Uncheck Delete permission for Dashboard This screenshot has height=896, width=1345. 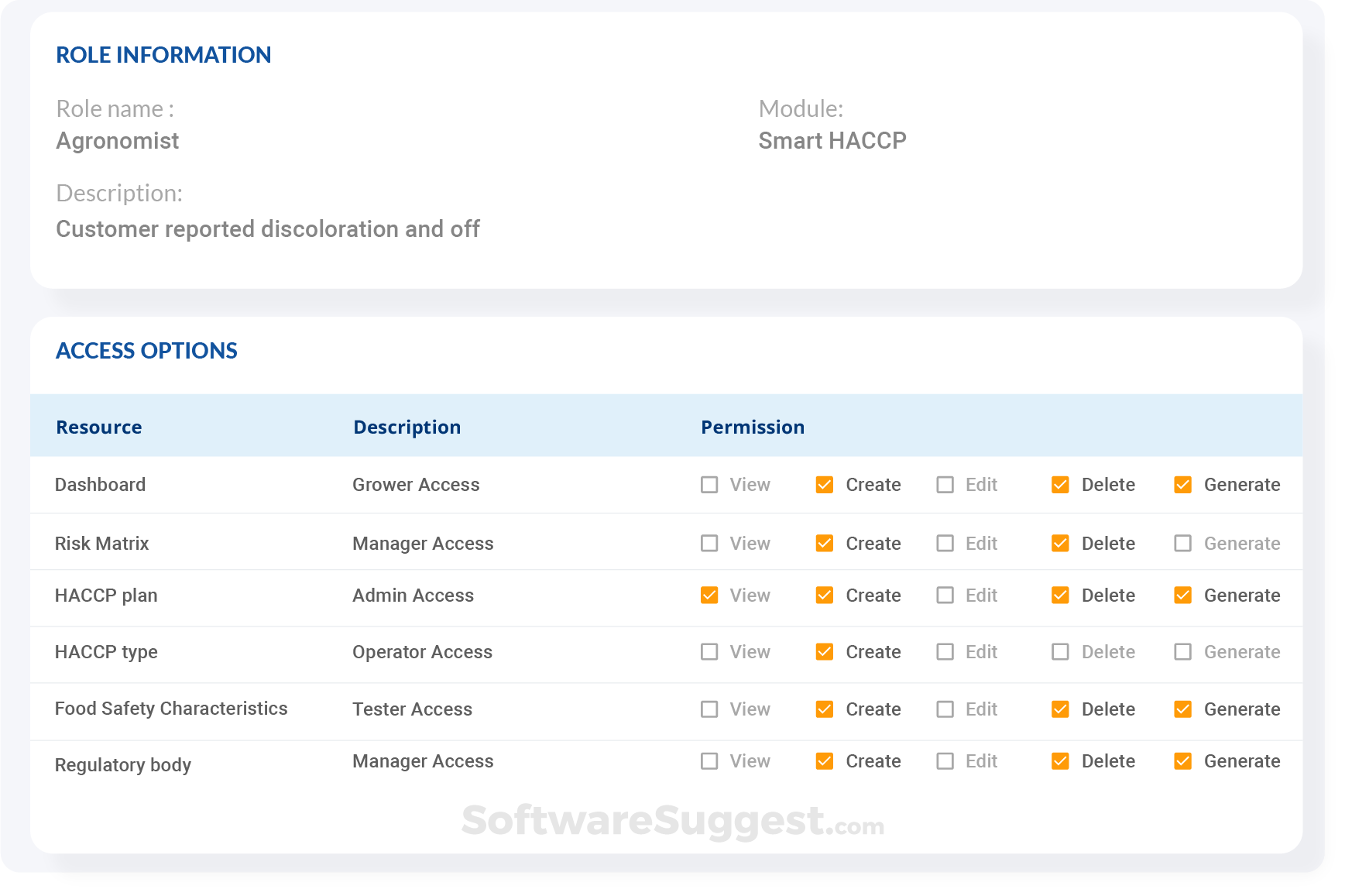click(x=1061, y=484)
